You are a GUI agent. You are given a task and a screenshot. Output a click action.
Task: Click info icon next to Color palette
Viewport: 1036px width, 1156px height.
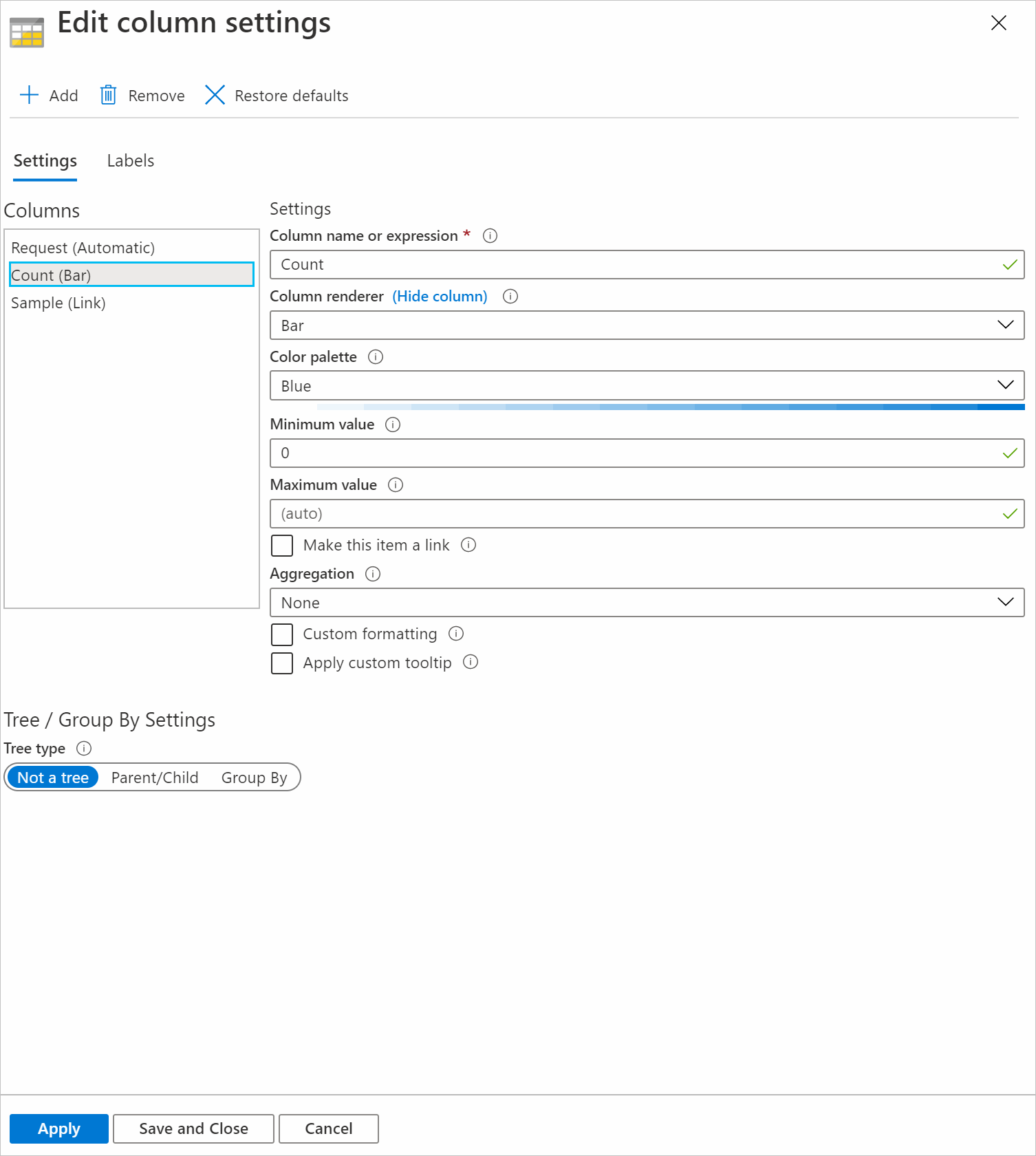click(376, 357)
